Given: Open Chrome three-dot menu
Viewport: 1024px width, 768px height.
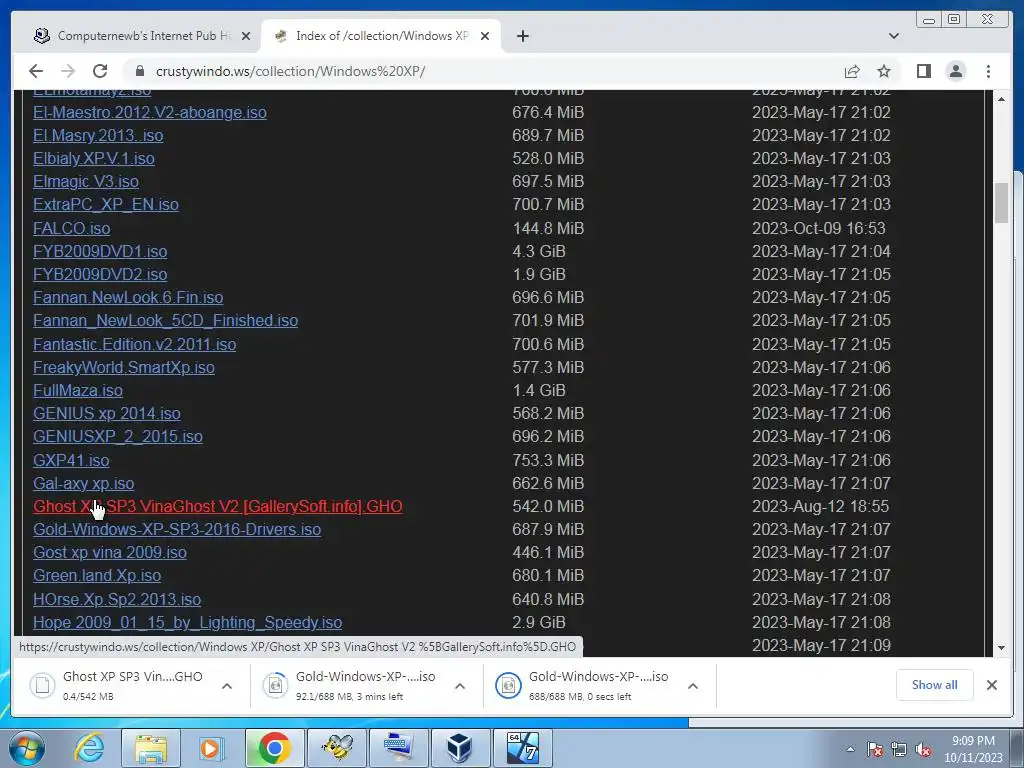Looking at the screenshot, I should pyautogui.click(x=988, y=71).
